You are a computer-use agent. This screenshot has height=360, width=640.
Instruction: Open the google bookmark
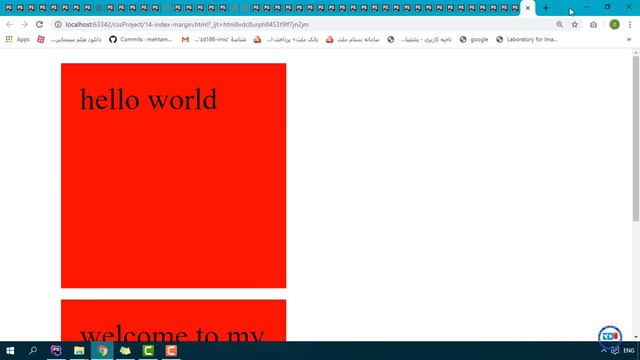point(474,40)
